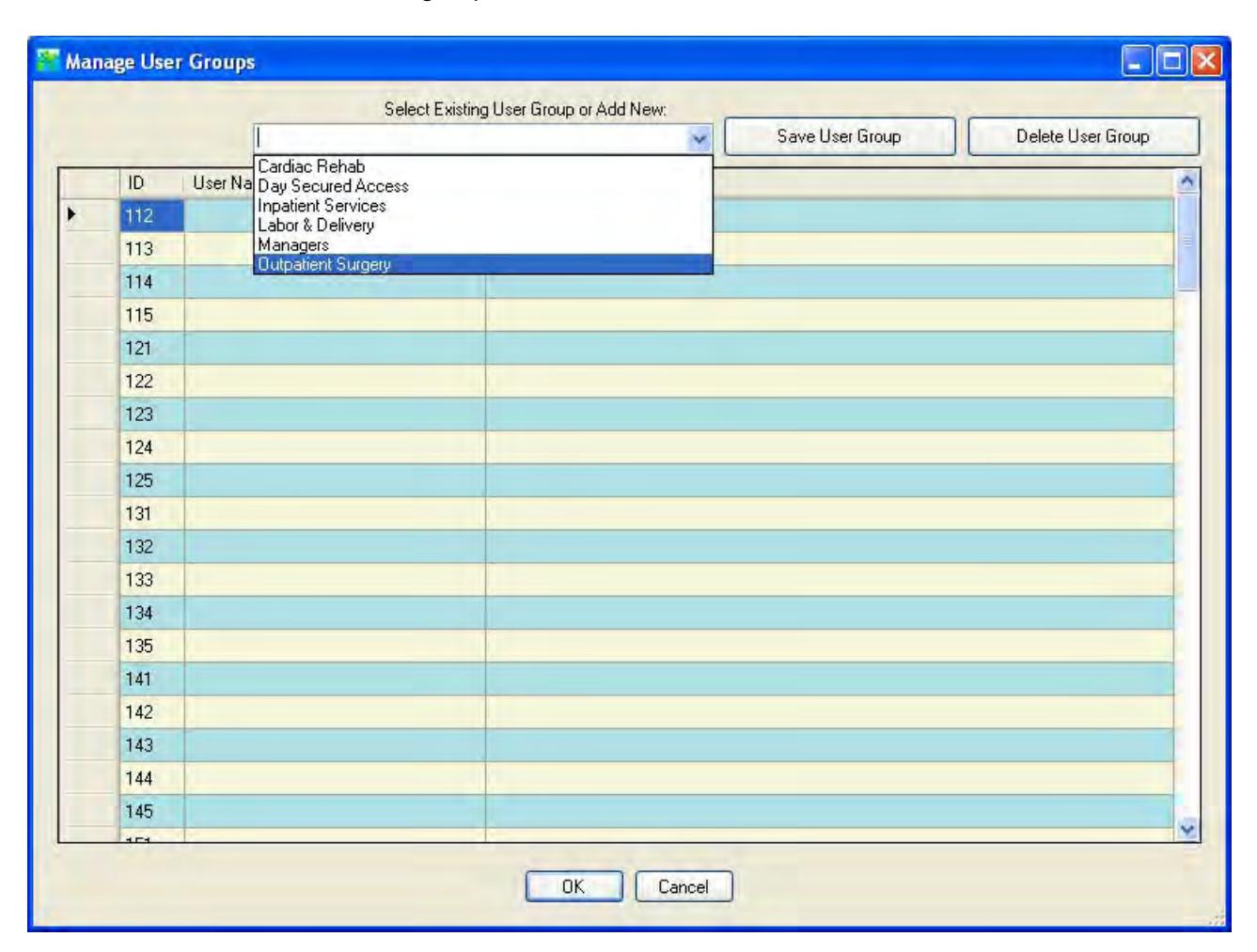This screenshot has height=952, width=1257.
Task: Minimize the Manage User Groups window
Action: (1137, 62)
